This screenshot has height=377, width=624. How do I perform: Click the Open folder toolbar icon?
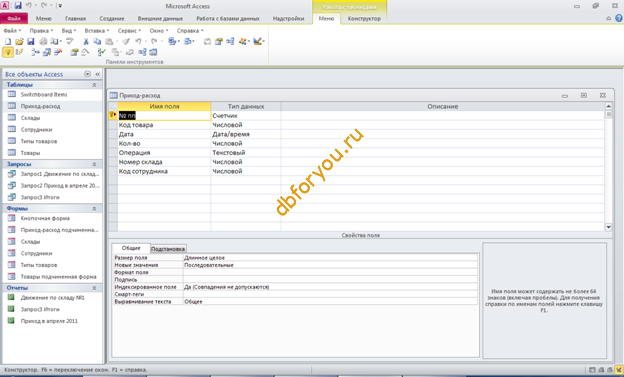point(19,41)
